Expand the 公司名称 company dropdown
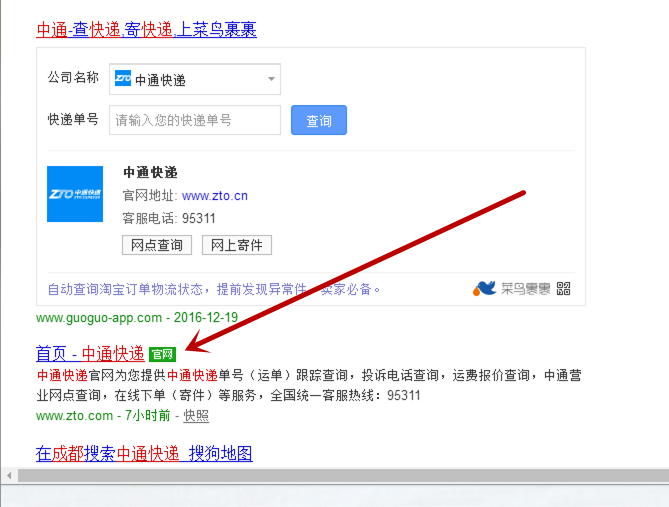Image resolution: width=669 pixels, height=507 pixels. [x=195, y=79]
